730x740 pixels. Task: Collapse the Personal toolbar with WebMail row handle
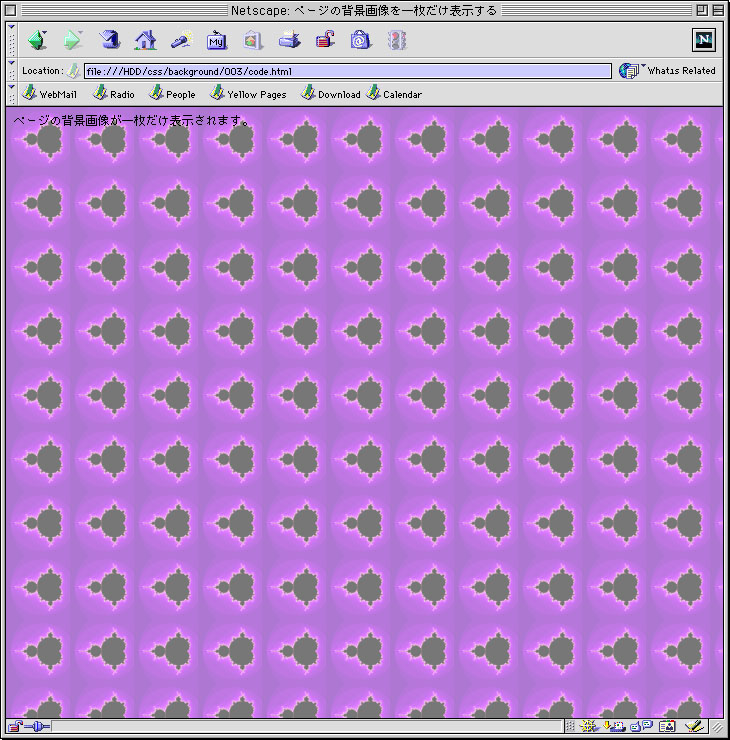[11, 93]
